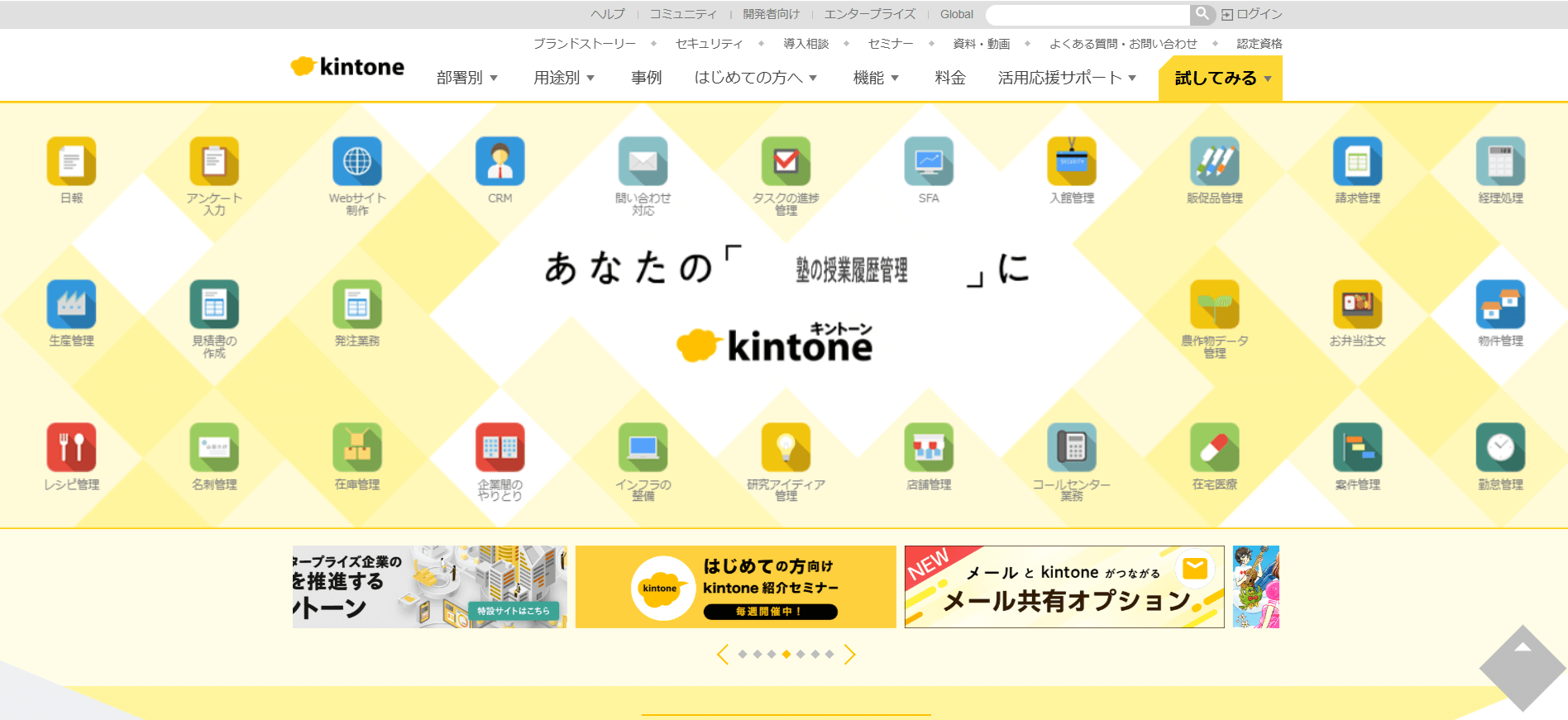Open the CRM person icon
Image resolution: width=1568 pixels, height=720 pixels.
point(500,161)
